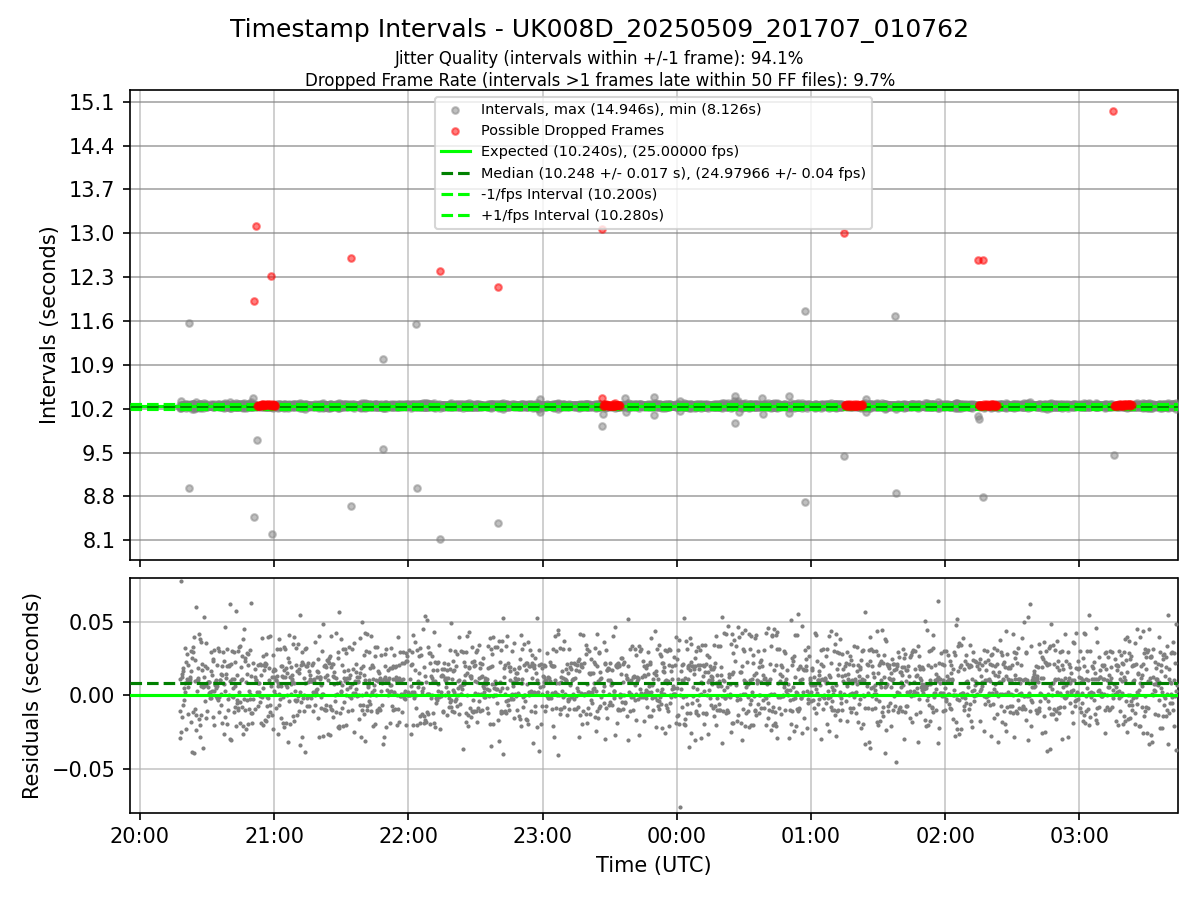Click the x-axis tick label 21:00
The image size is (1200, 900).
274,835
